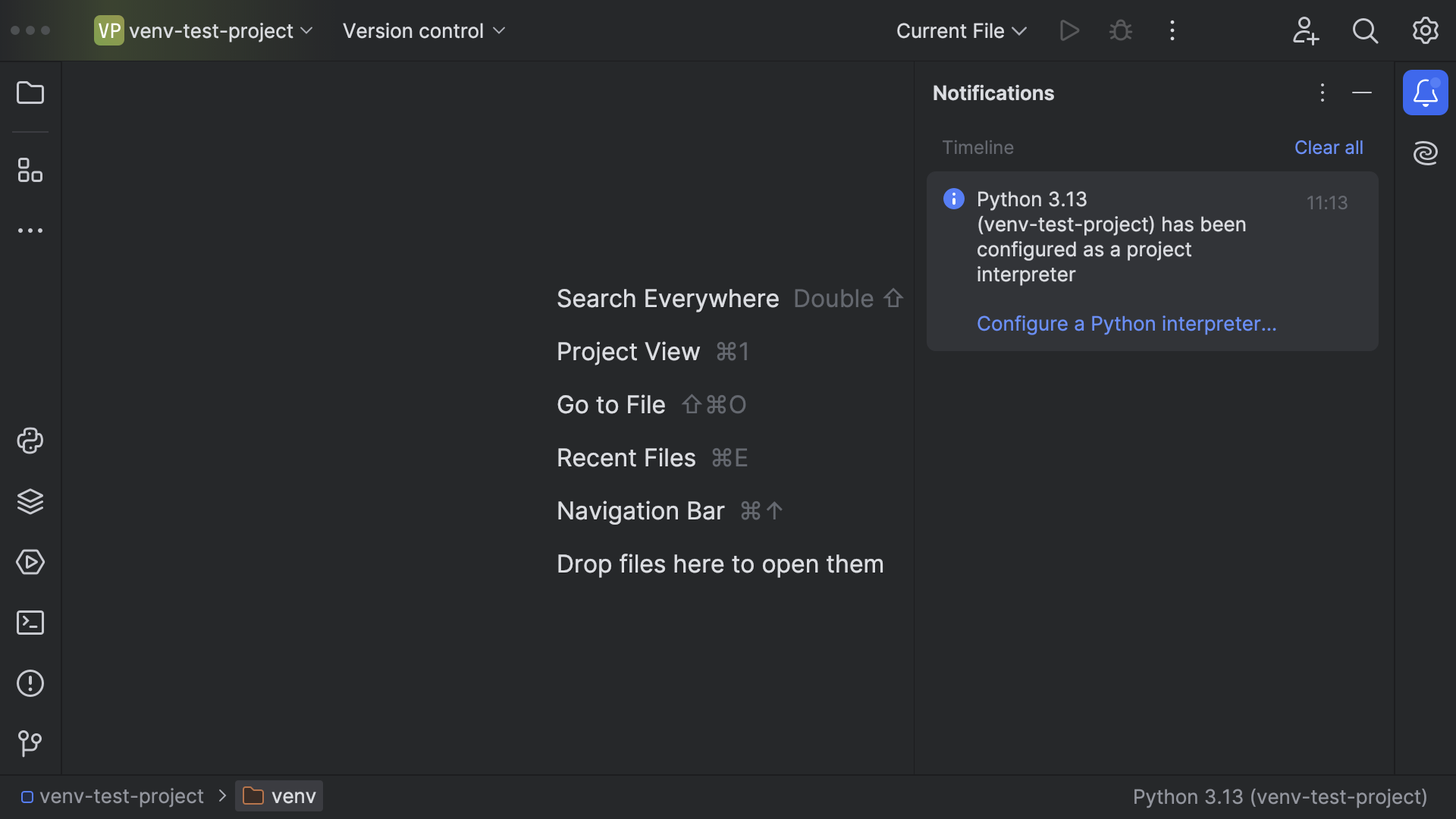
Task: Clear all notifications in the Timeline
Action: point(1329,147)
